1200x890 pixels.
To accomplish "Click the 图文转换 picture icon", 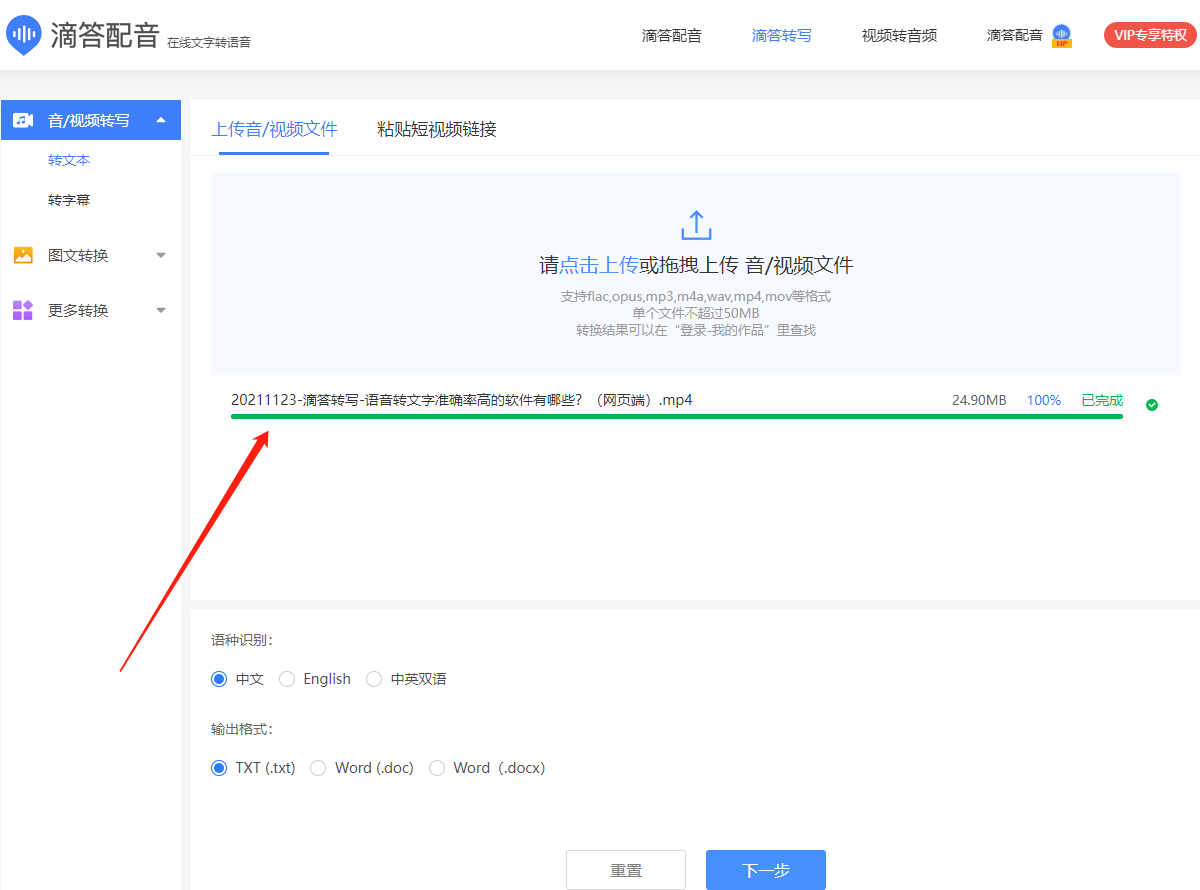I will pyautogui.click(x=23, y=255).
